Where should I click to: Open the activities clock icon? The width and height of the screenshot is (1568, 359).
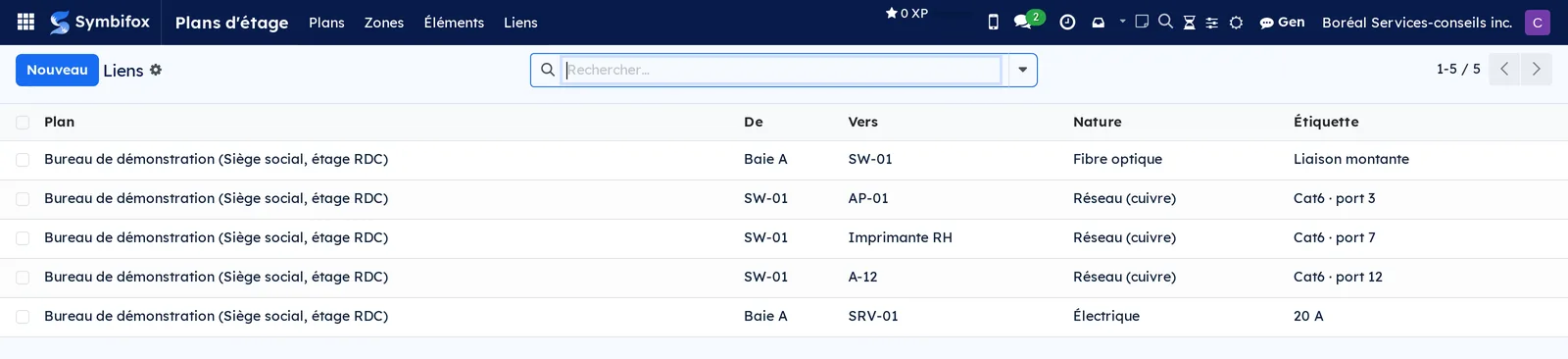pos(1067,22)
